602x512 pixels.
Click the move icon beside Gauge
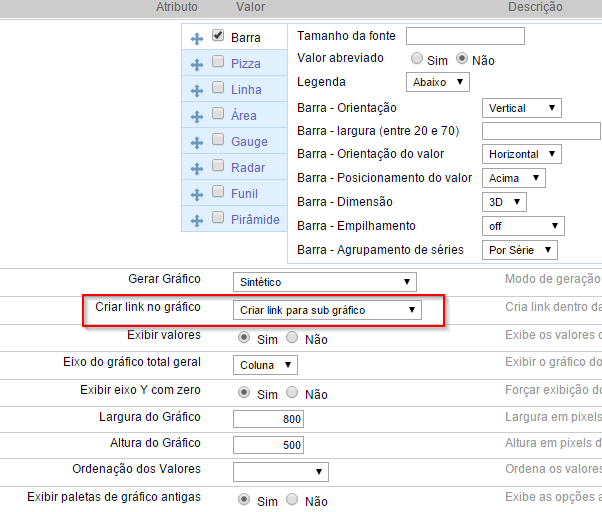pos(197,142)
